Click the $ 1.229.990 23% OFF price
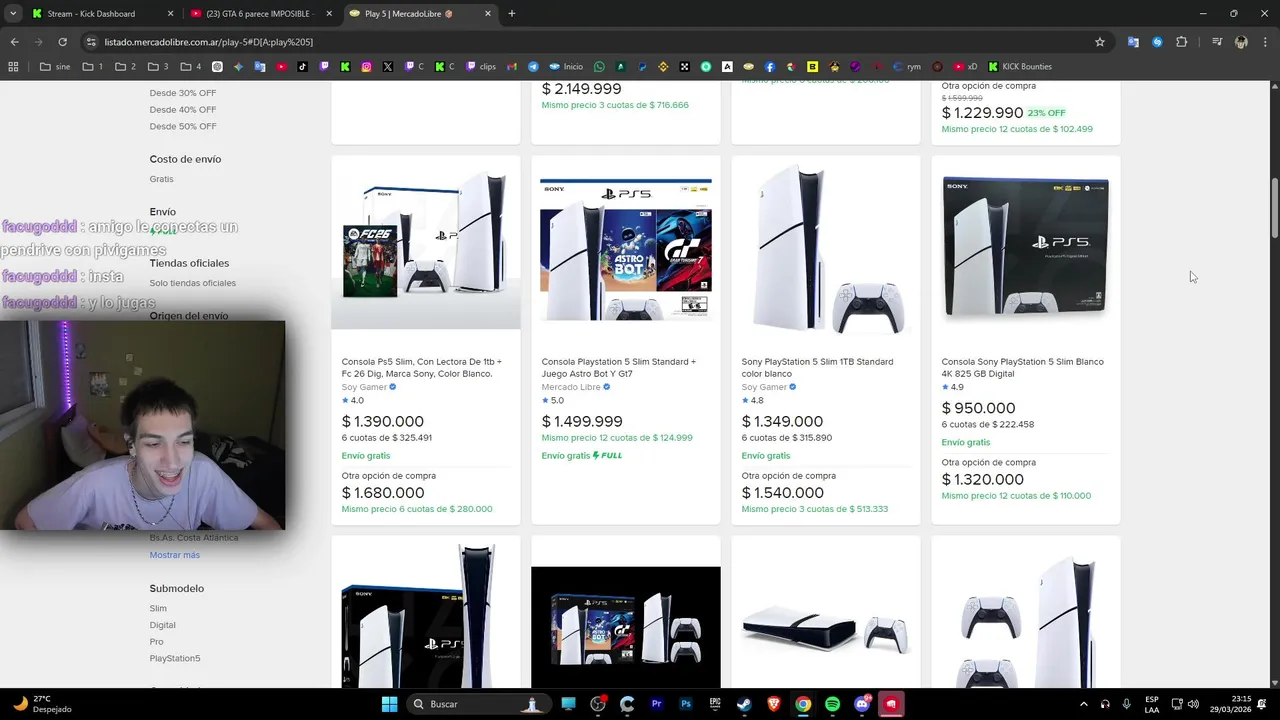The image size is (1280, 720). pyautogui.click(x=982, y=113)
